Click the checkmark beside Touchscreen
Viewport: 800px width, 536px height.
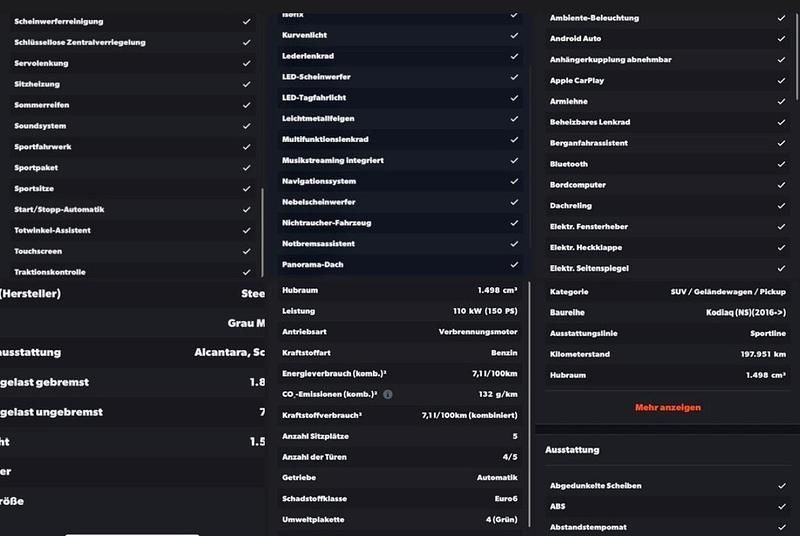pos(246,251)
